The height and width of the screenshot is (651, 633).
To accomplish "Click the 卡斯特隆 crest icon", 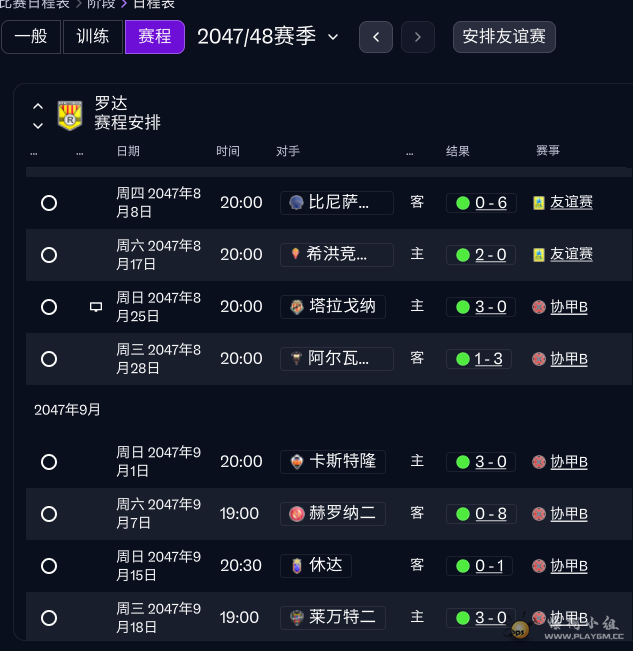I will pos(297,462).
